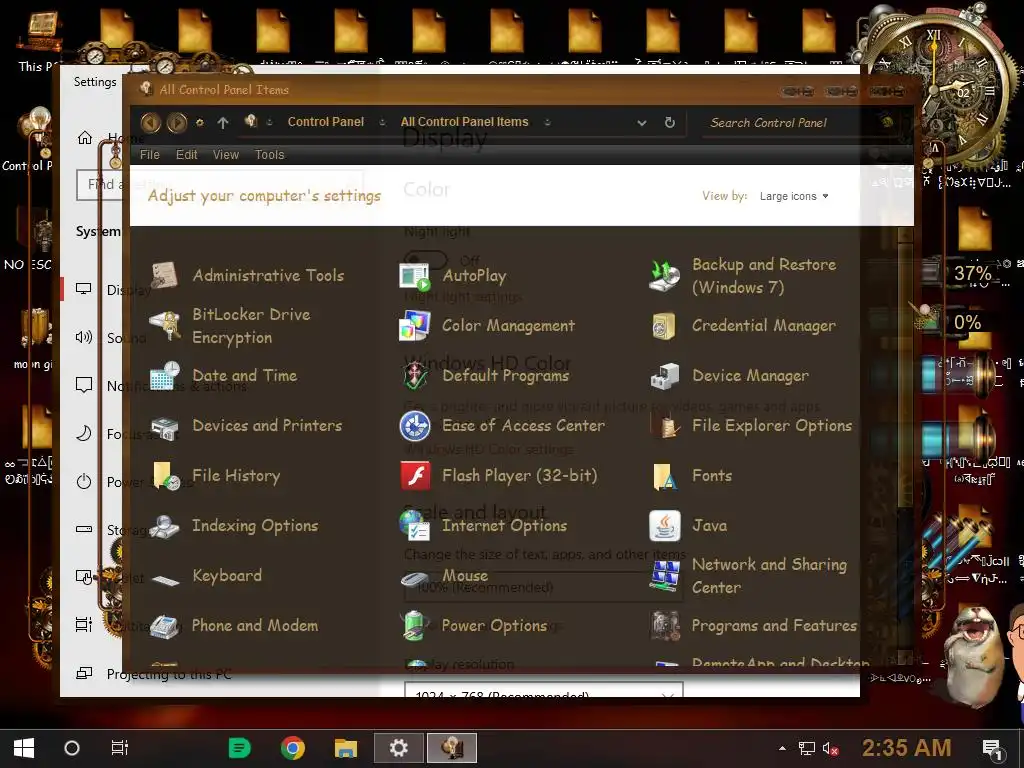Open the notification center icon

pyautogui.click(x=993, y=749)
